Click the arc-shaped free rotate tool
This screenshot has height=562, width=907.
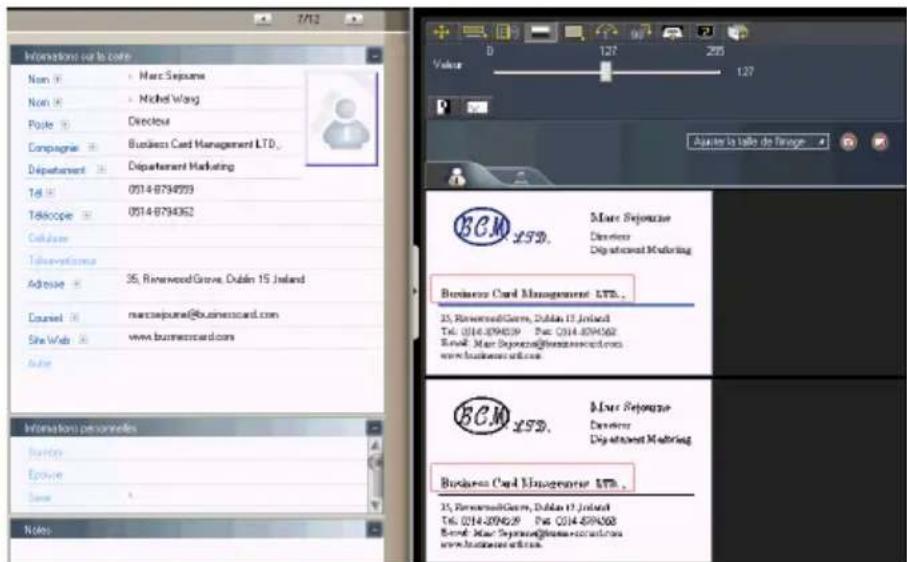point(606,32)
